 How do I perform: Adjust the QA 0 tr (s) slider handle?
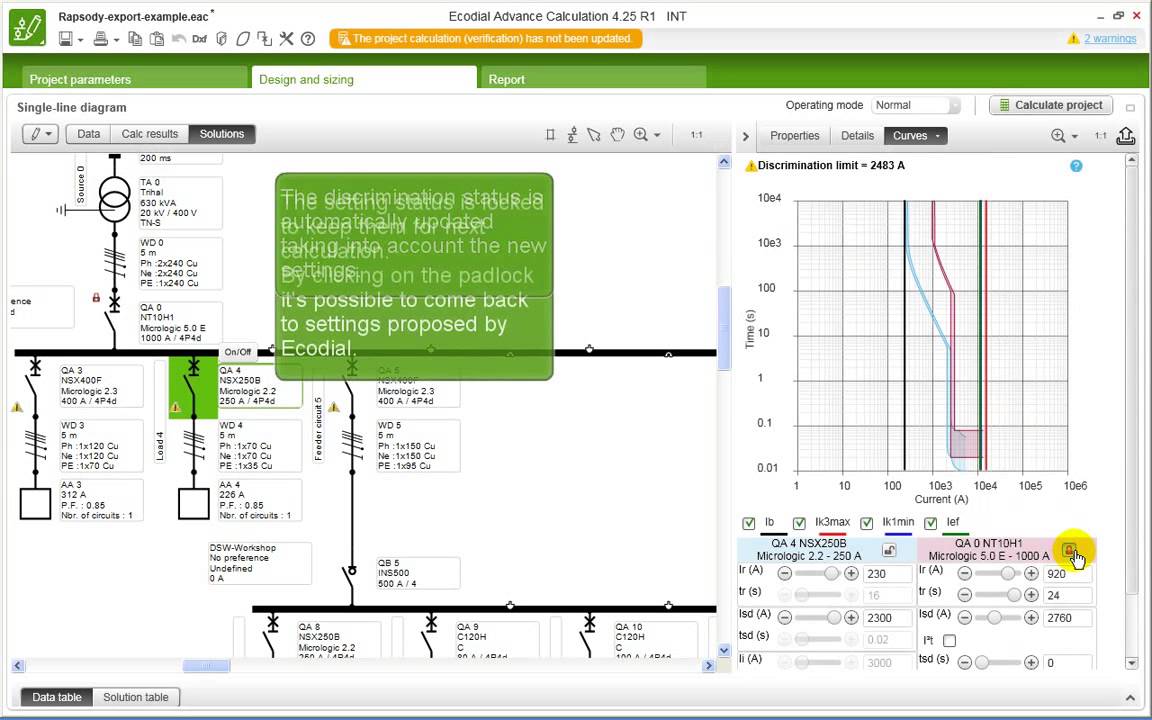click(x=1014, y=595)
